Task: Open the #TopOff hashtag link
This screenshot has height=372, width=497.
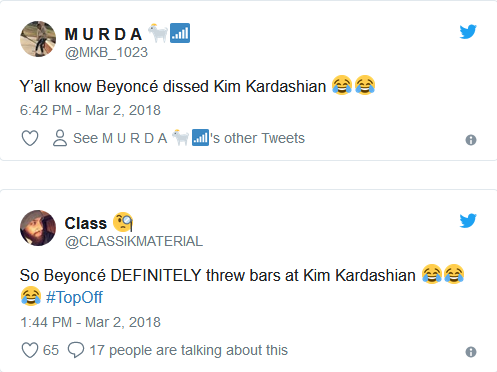Action: click(74, 297)
